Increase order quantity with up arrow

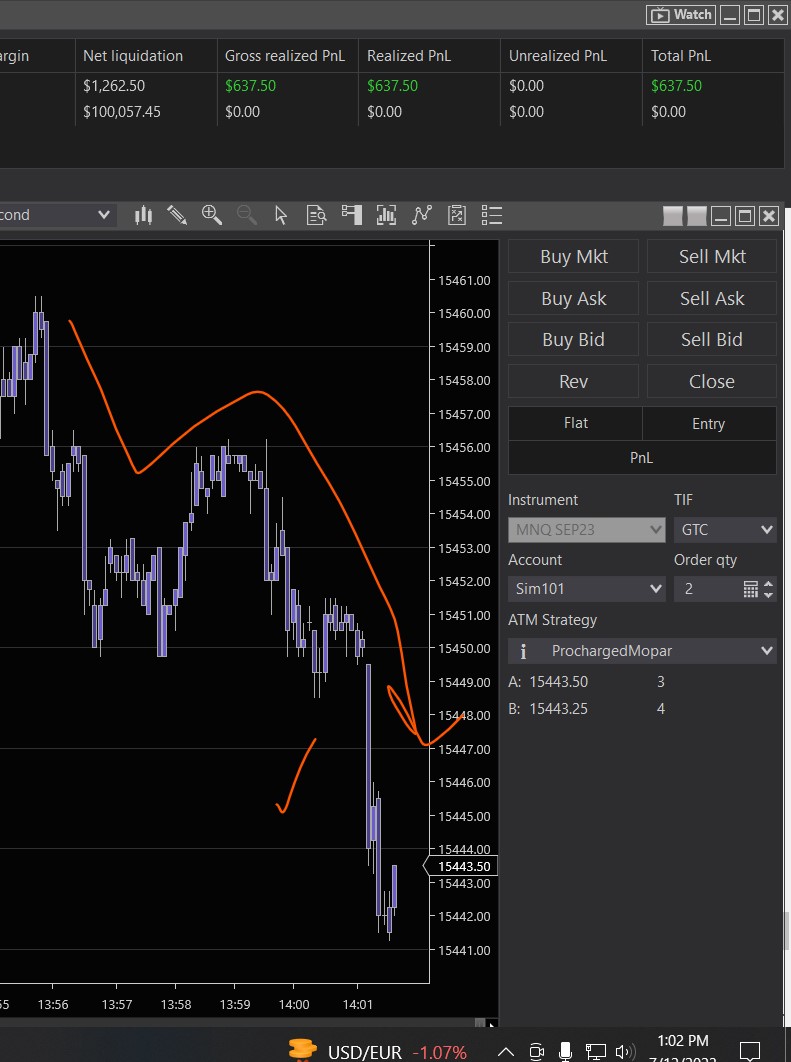coord(768,584)
